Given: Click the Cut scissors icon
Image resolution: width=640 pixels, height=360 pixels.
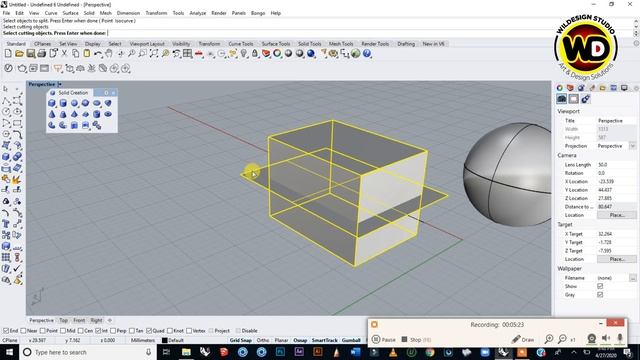Looking at the screenshot, I should pyautogui.click(x=64, y=53).
